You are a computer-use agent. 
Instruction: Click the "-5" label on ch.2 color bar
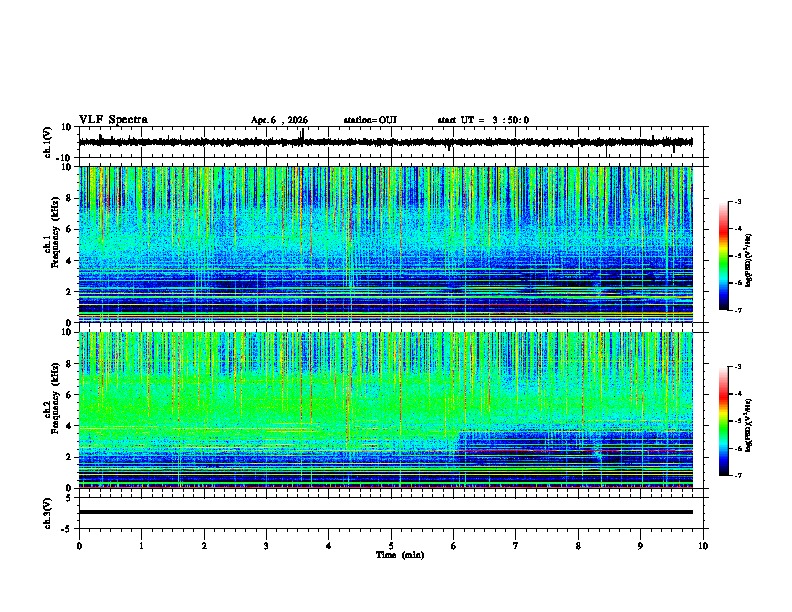coord(737,421)
